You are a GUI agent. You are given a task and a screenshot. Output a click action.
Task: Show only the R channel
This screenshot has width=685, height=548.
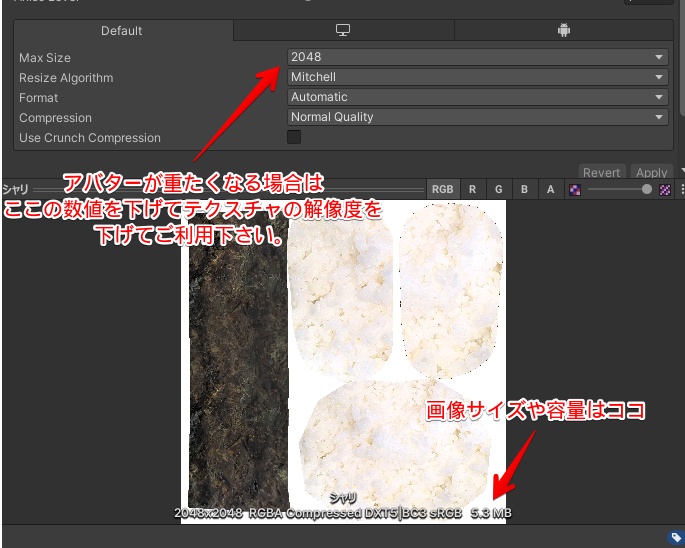(472, 189)
